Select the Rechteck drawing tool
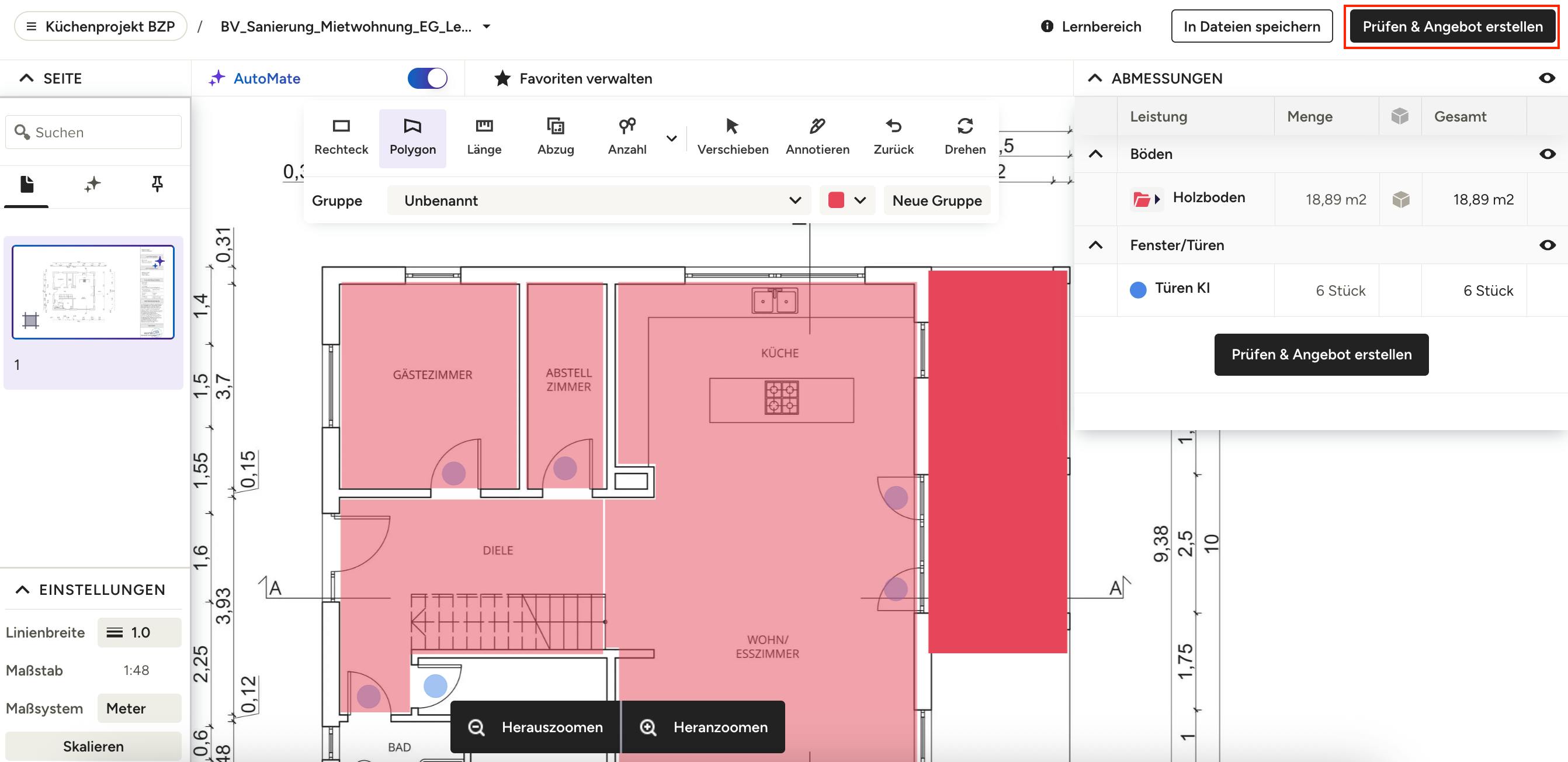The height and width of the screenshot is (762, 1568). 341,137
